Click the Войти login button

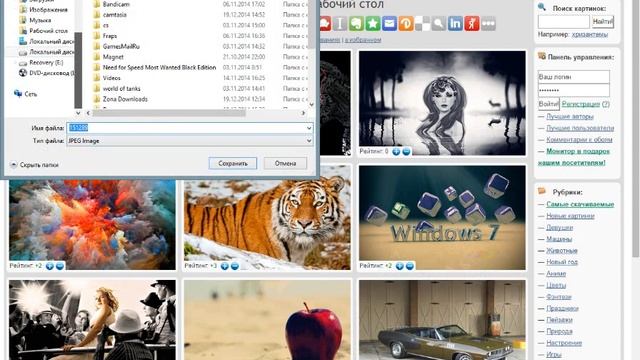tap(548, 104)
